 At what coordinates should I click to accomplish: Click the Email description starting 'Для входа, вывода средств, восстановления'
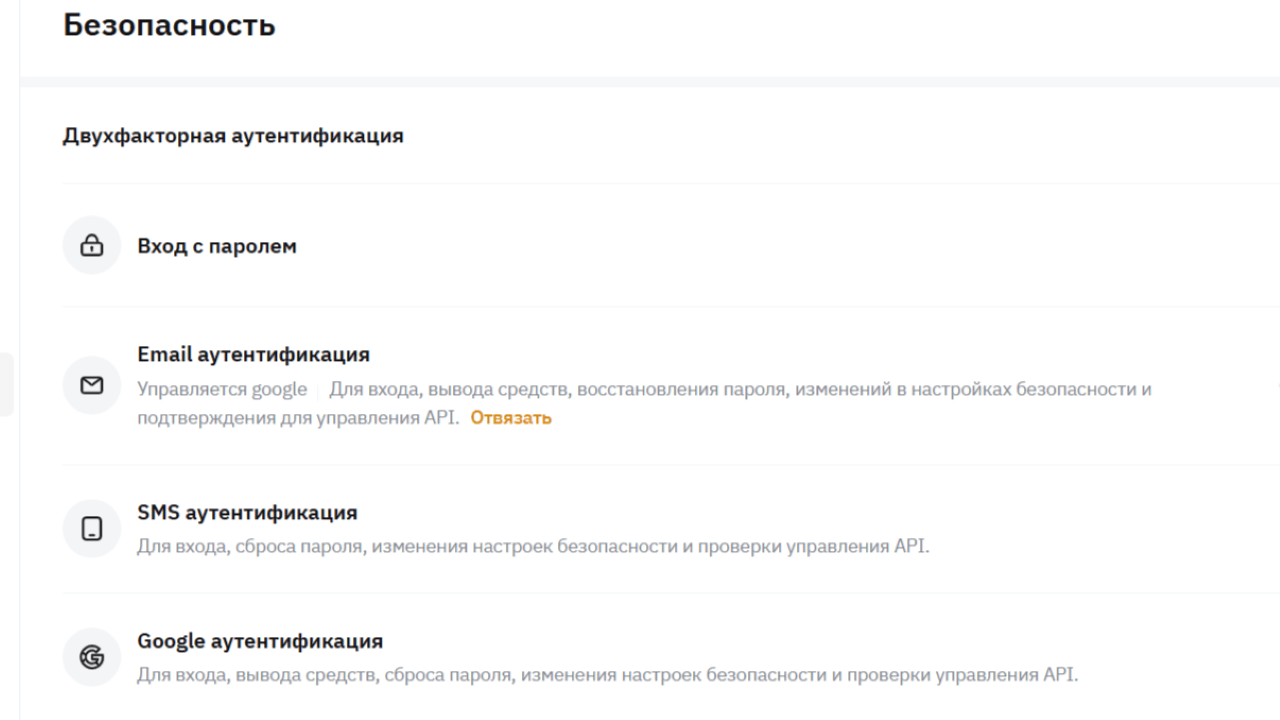click(740, 389)
